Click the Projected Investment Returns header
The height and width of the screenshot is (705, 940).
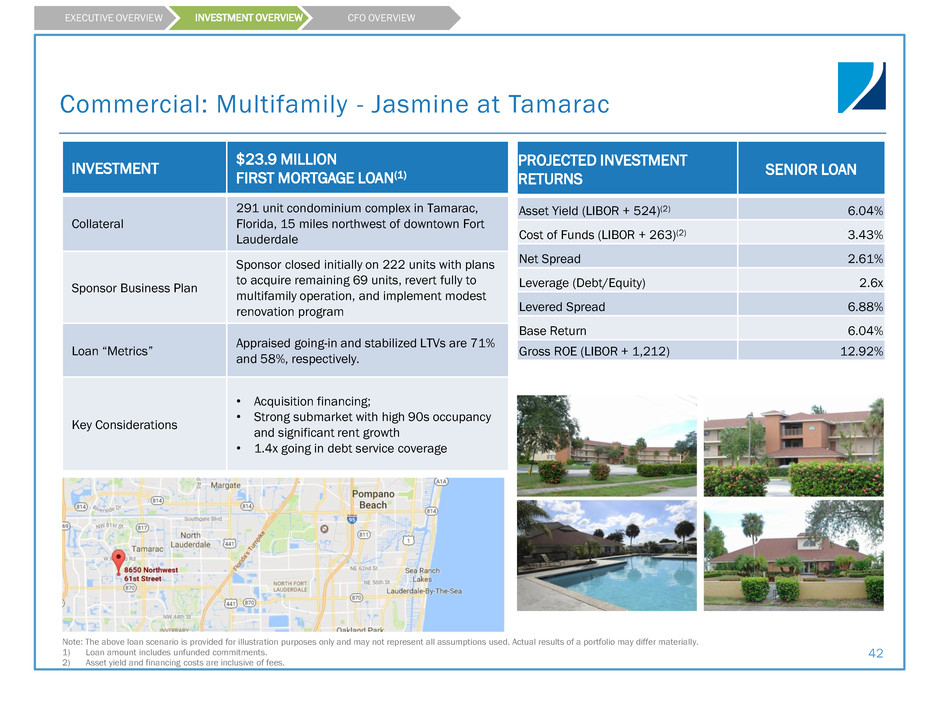(x=602, y=169)
